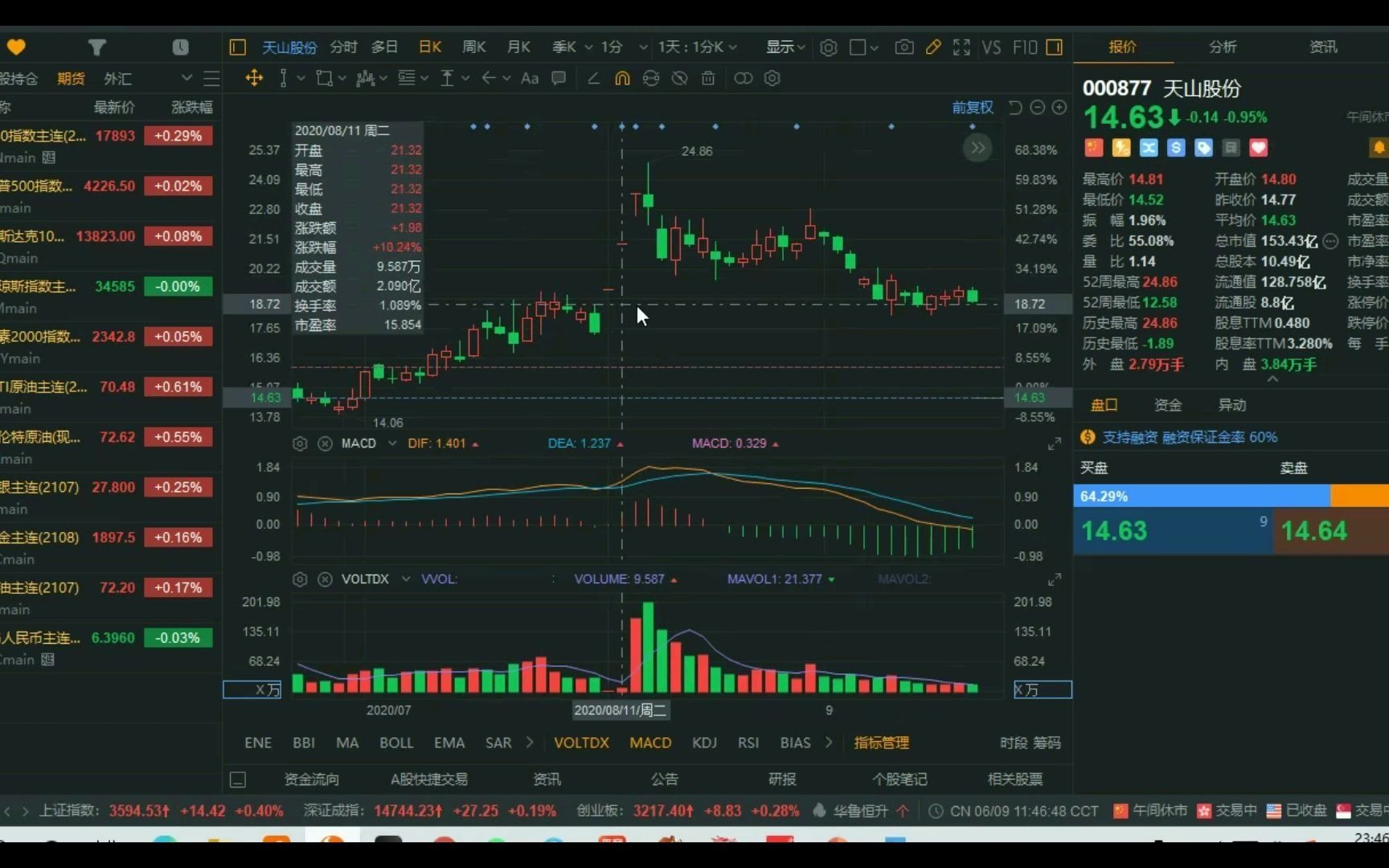Click the sync drawings icon

coord(651,78)
